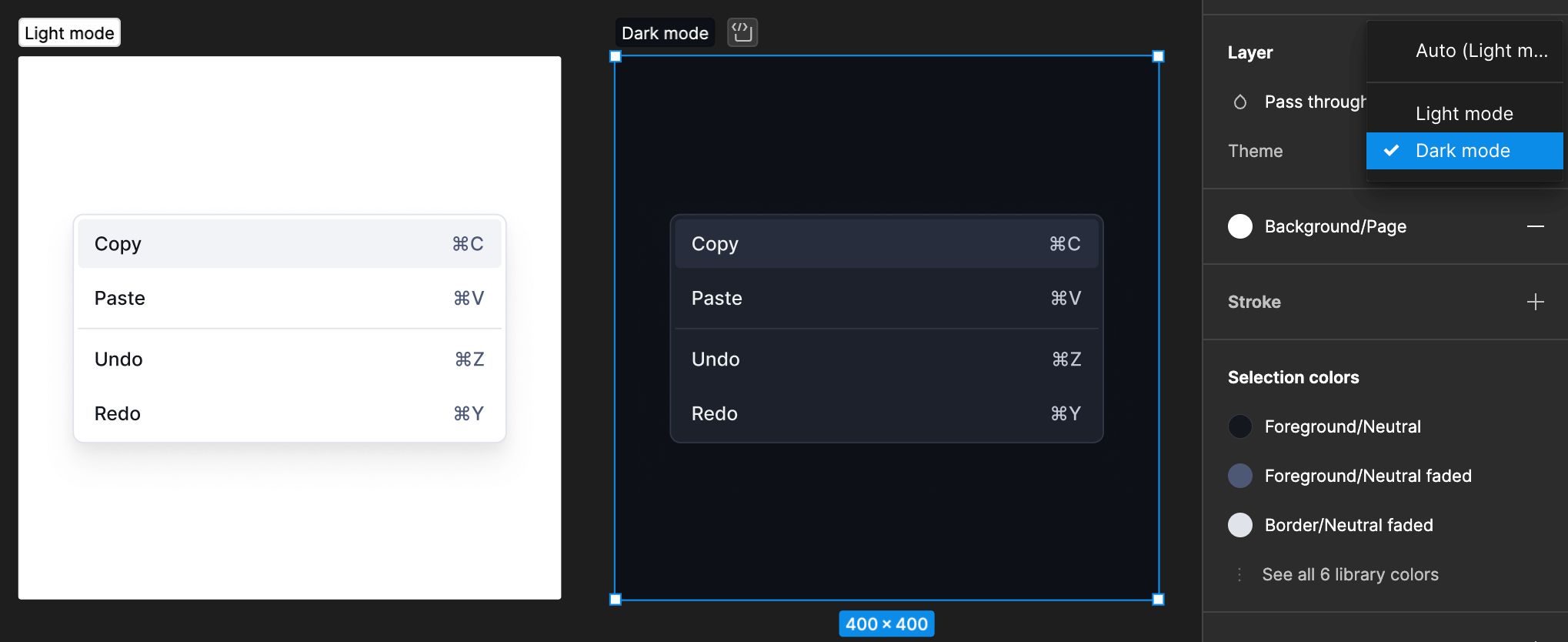The image size is (1568, 642).
Task: Open See all 6 library colors
Action: tap(1350, 574)
